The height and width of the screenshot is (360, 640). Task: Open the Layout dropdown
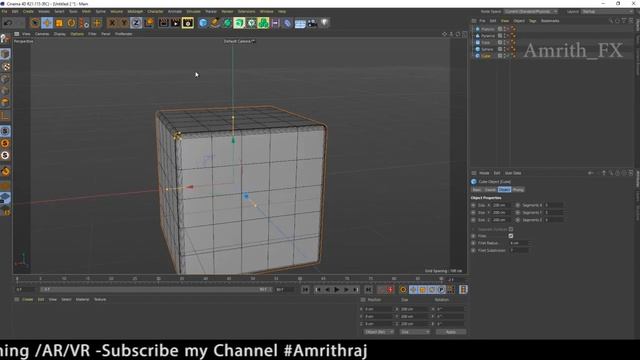608,11
